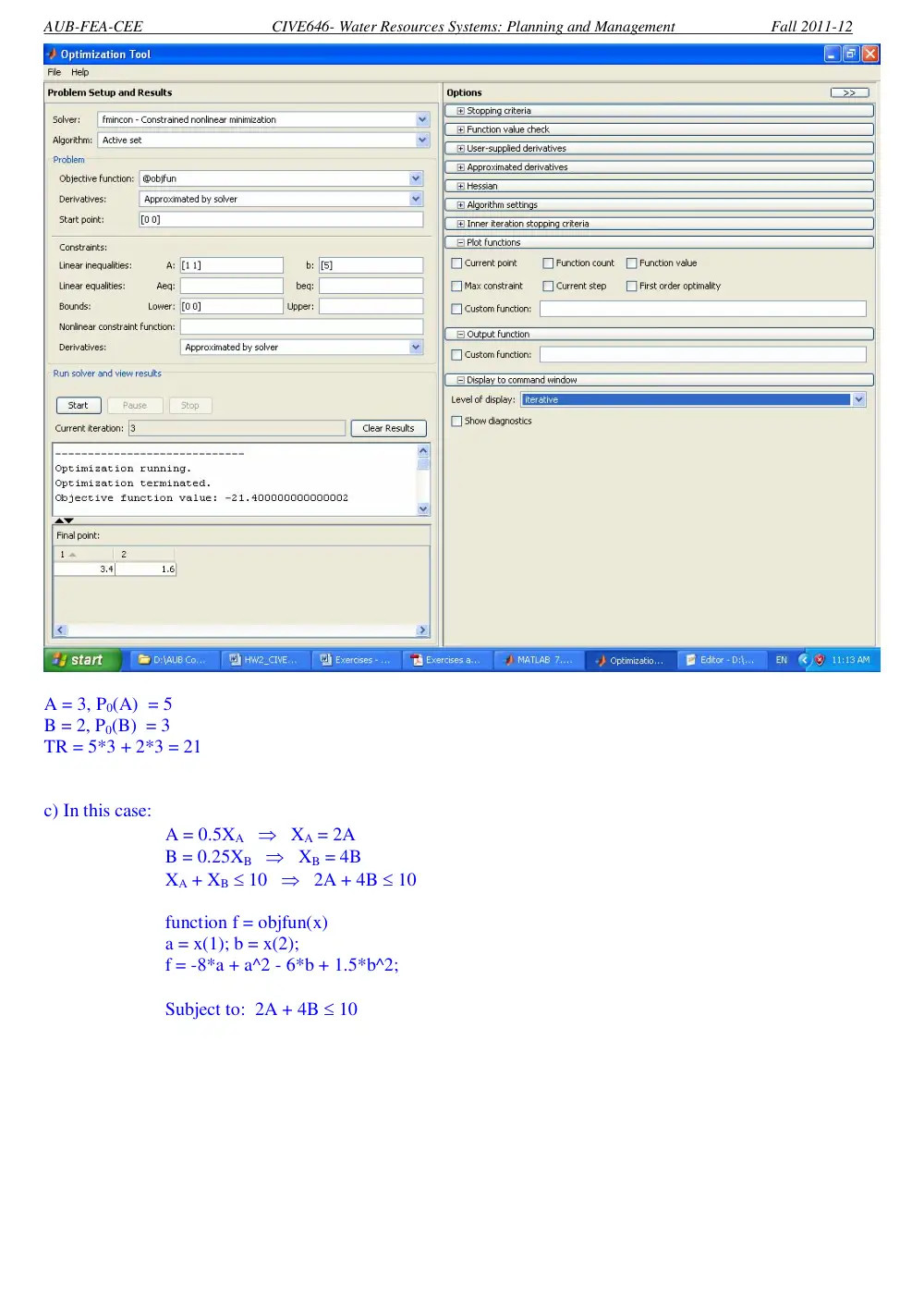Image resolution: width=924 pixels, height=1309 pixels.
Task: Click the 3.4 cell in Final point
Action: click(x=85, y=569)
